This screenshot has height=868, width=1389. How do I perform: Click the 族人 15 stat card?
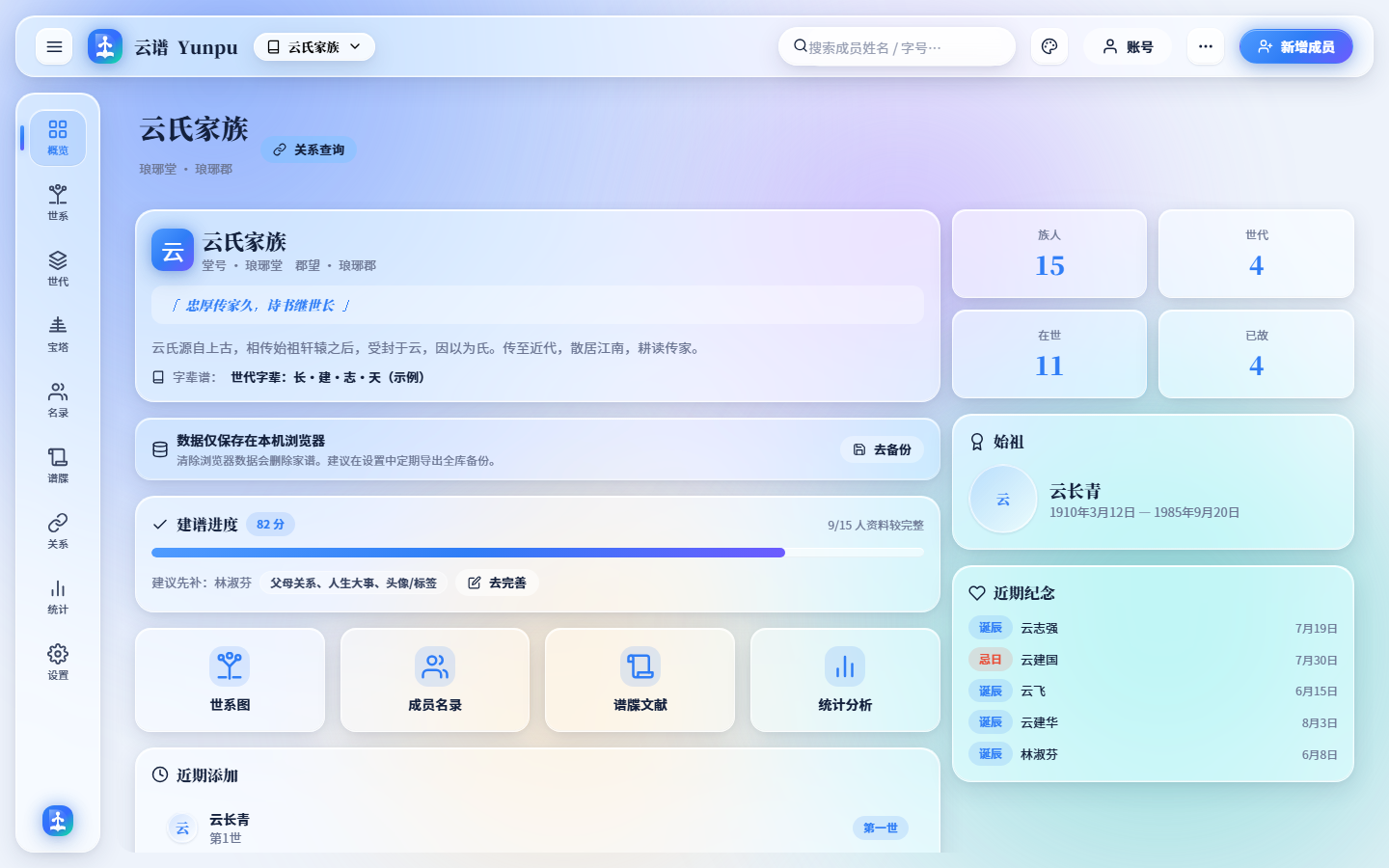point(1049,254)
